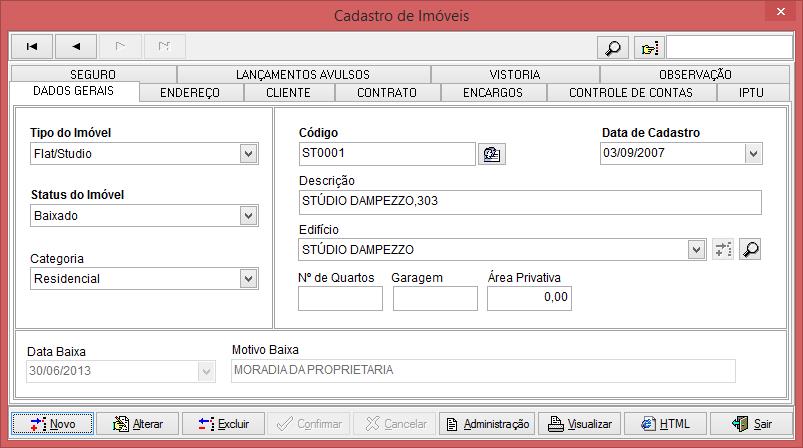Open the Data de Cadastro date picker
This screenshot has height=448, width=803.
(753, 154)
